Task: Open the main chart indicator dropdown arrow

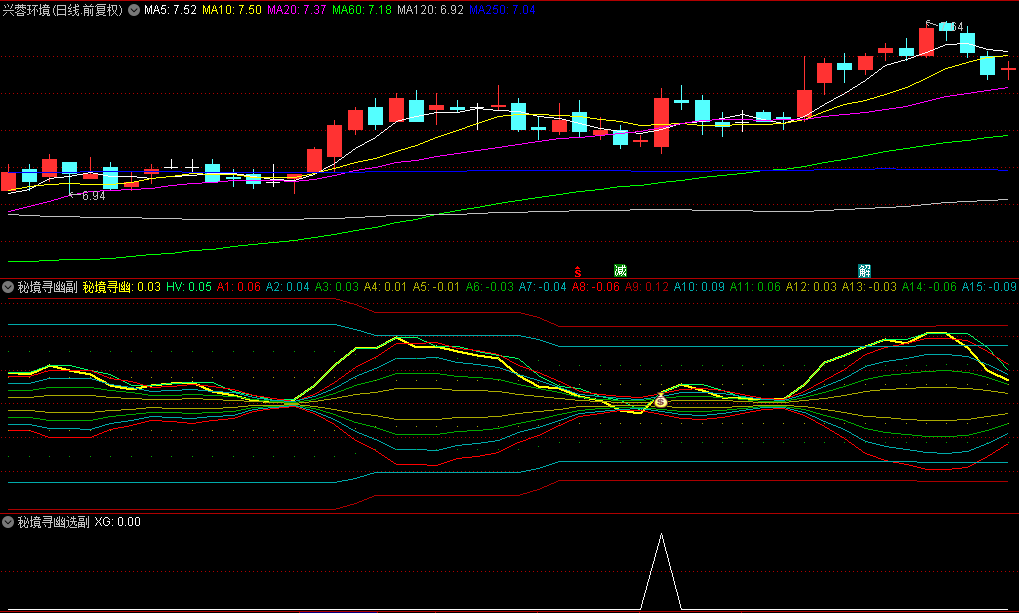Action: 134,10
